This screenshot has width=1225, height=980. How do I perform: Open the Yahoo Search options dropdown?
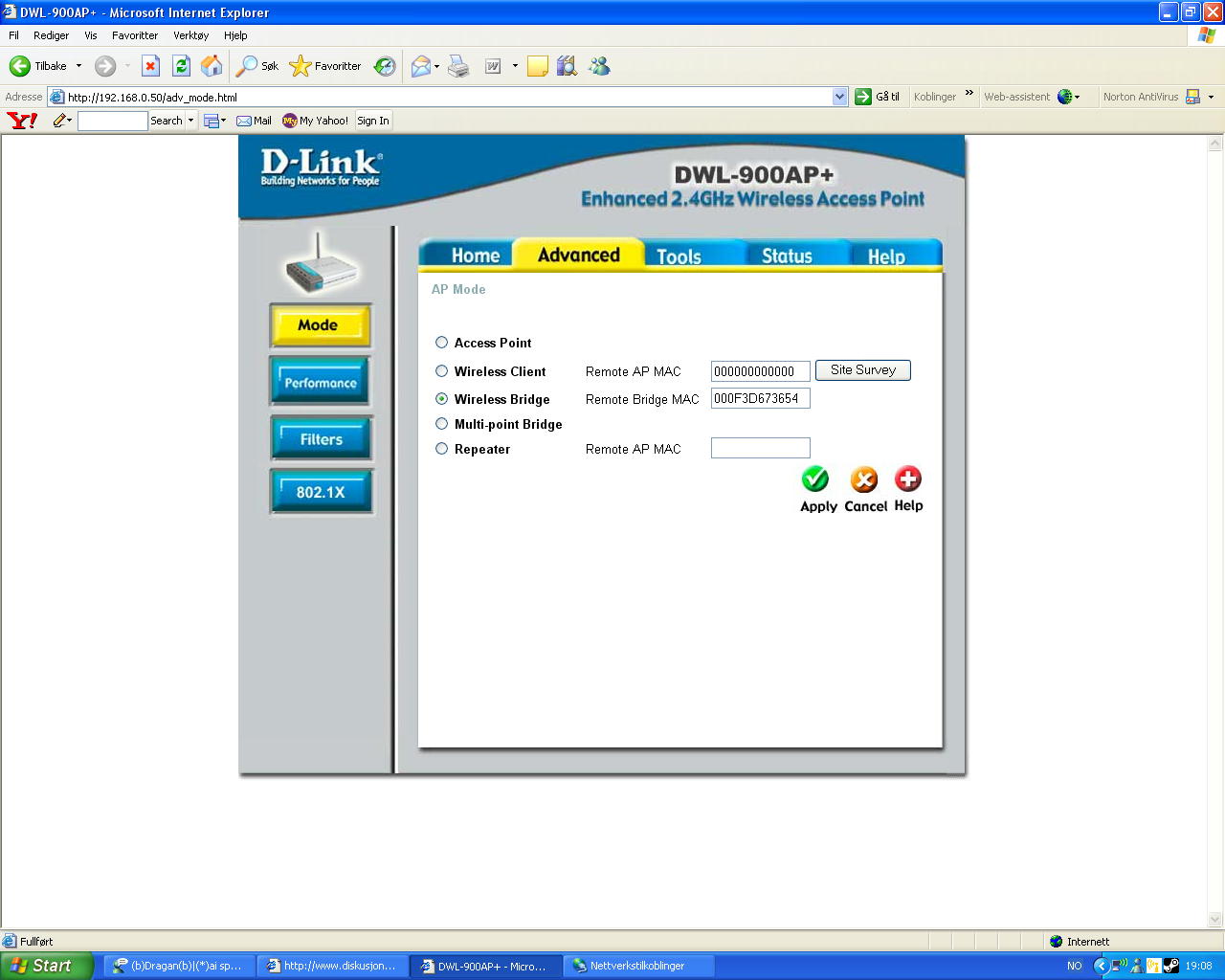190,121
